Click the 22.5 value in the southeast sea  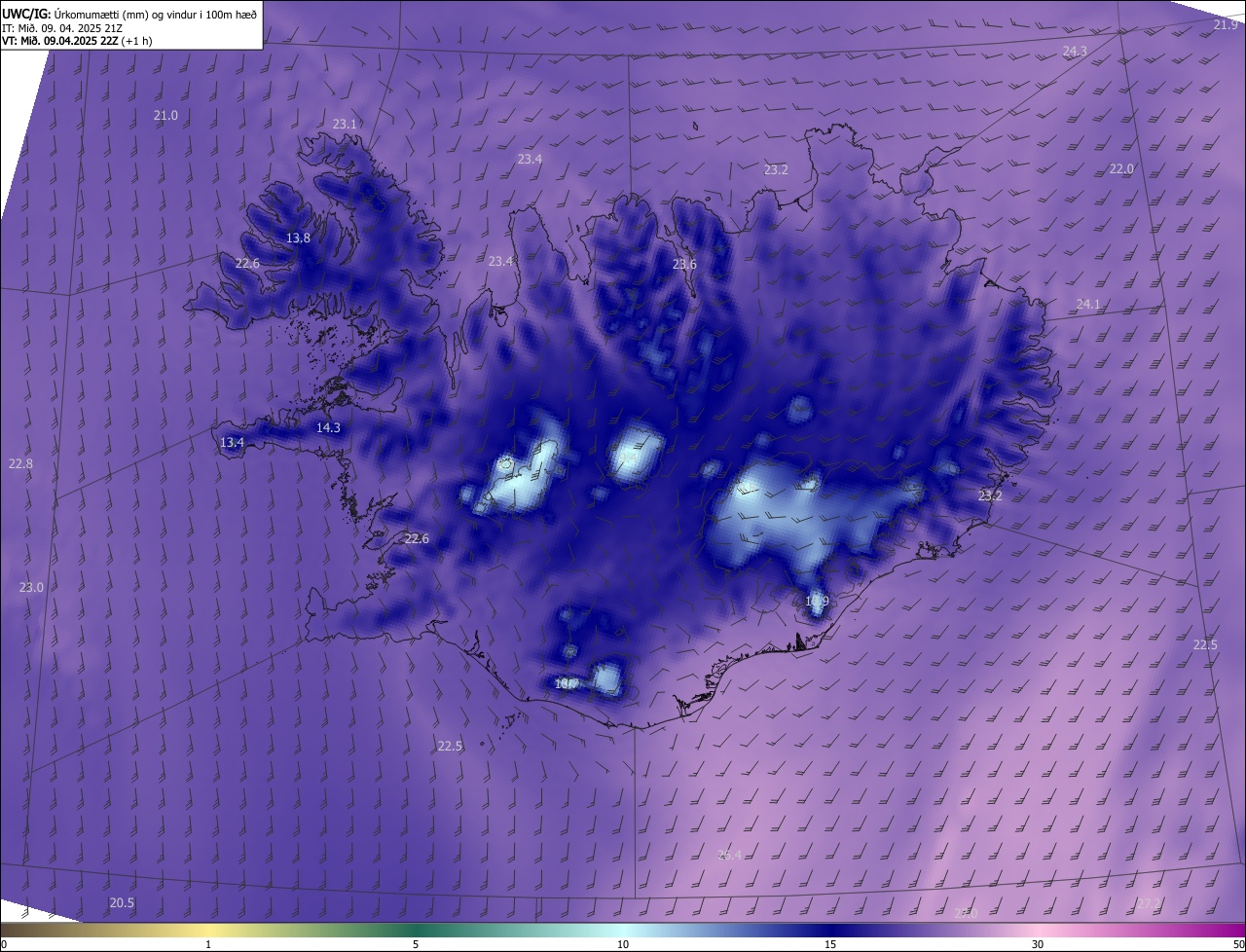pyautogui.click(x=1205, y=645)
